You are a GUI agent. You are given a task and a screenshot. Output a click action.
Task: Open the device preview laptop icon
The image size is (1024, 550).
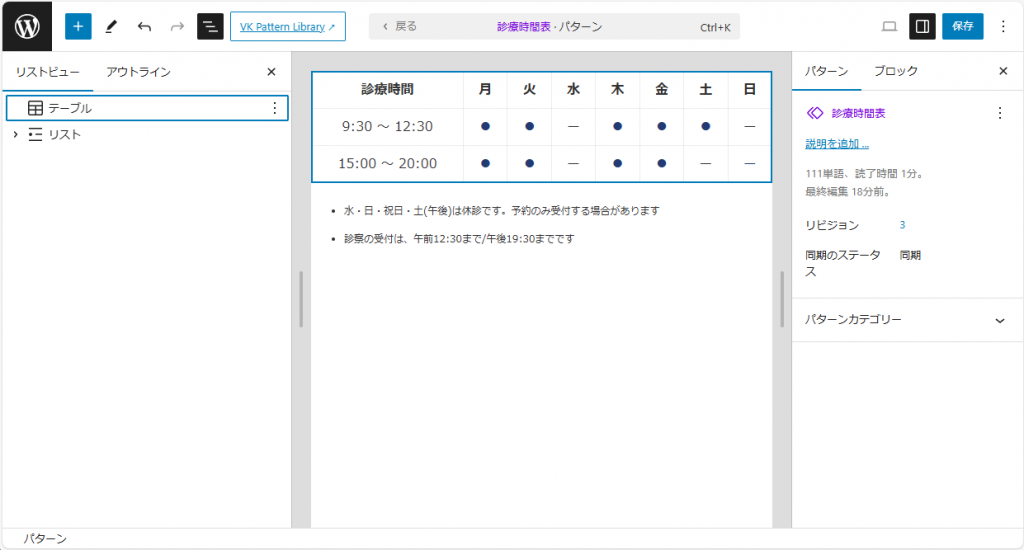(889, 27)
